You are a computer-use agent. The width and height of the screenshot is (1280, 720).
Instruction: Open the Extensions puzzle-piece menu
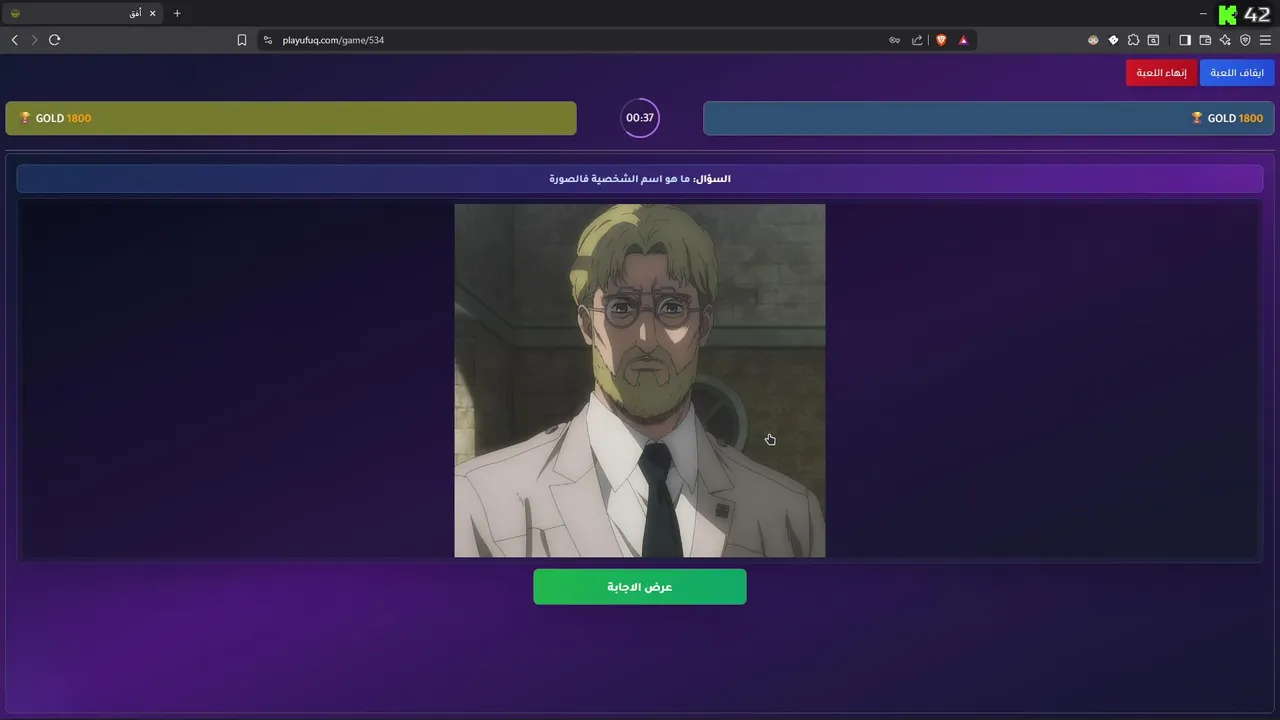[1133, 40]
